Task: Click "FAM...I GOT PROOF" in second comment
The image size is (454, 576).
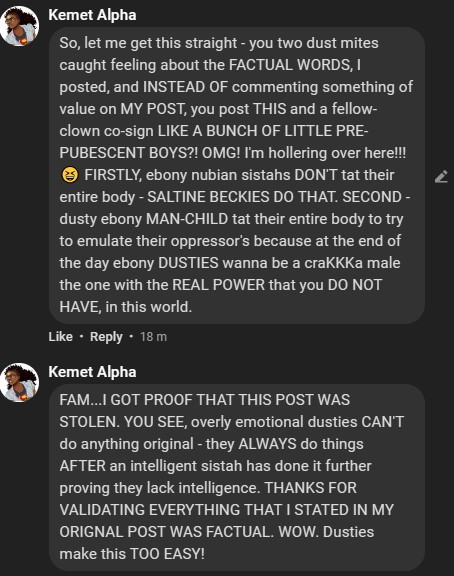Action: 136,400
